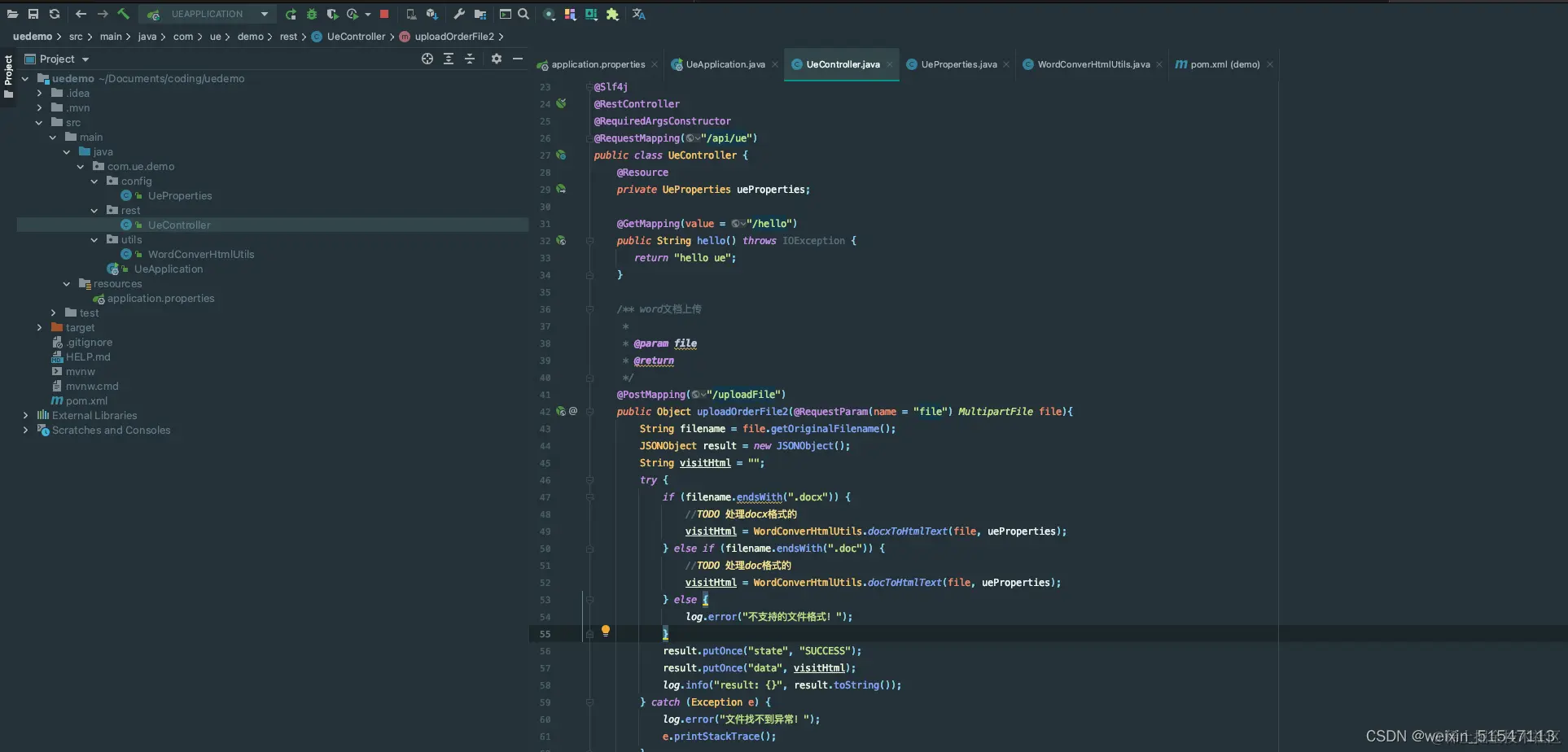The image size is (1568, 752).
Task: Click the Reload/Synchronize toolbar icon
Action: pos(55,14)
